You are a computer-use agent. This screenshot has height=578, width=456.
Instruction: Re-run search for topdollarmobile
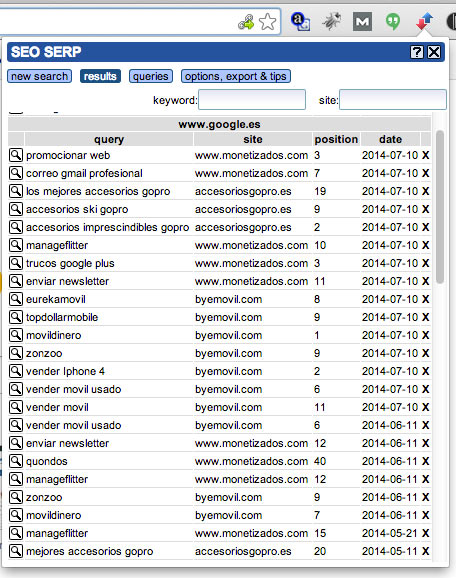[16, 317]
